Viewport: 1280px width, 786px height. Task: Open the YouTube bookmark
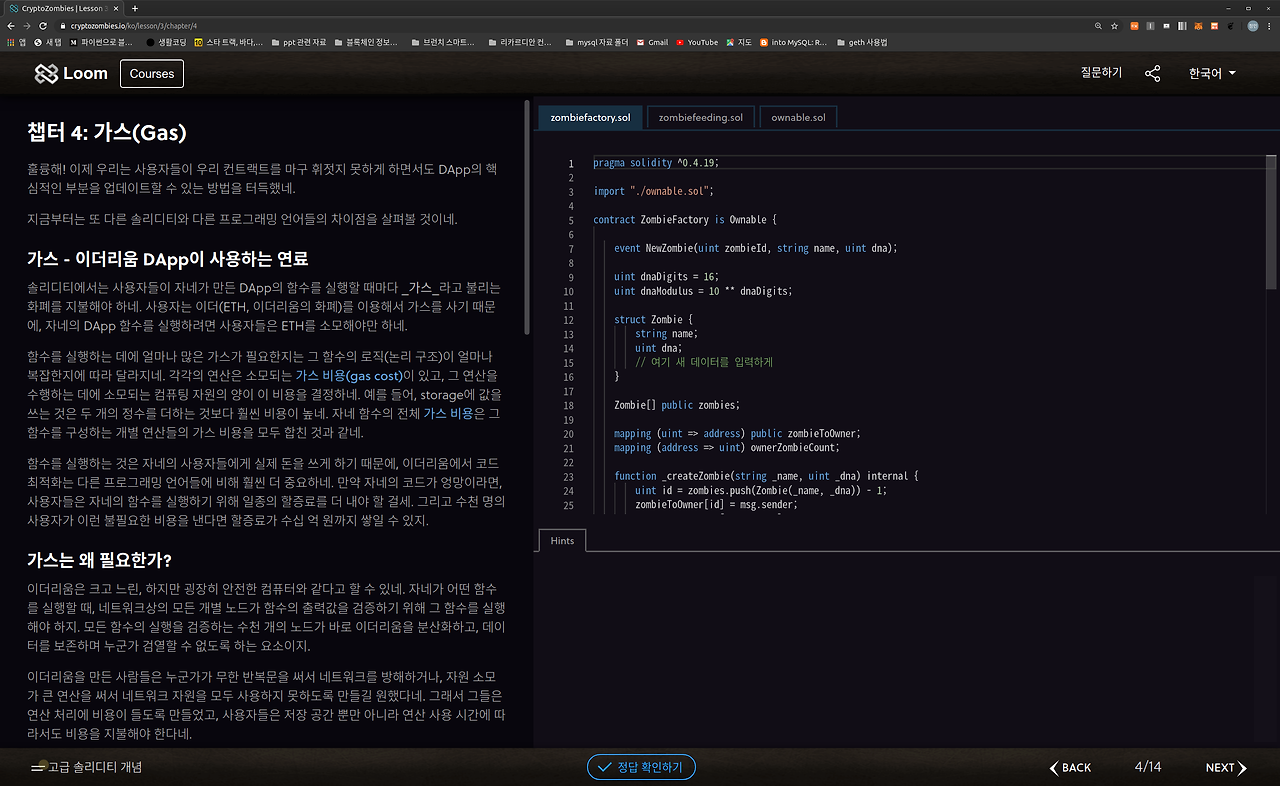pyautogui.click(x=697, y=42)
